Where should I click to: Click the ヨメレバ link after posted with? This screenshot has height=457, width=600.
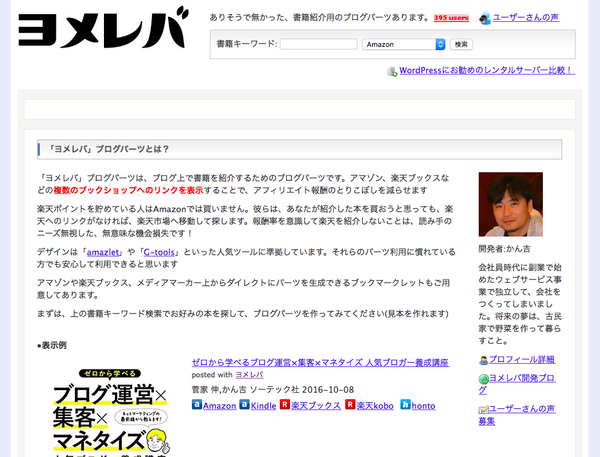pyautogui.click(x=249, y=375)
